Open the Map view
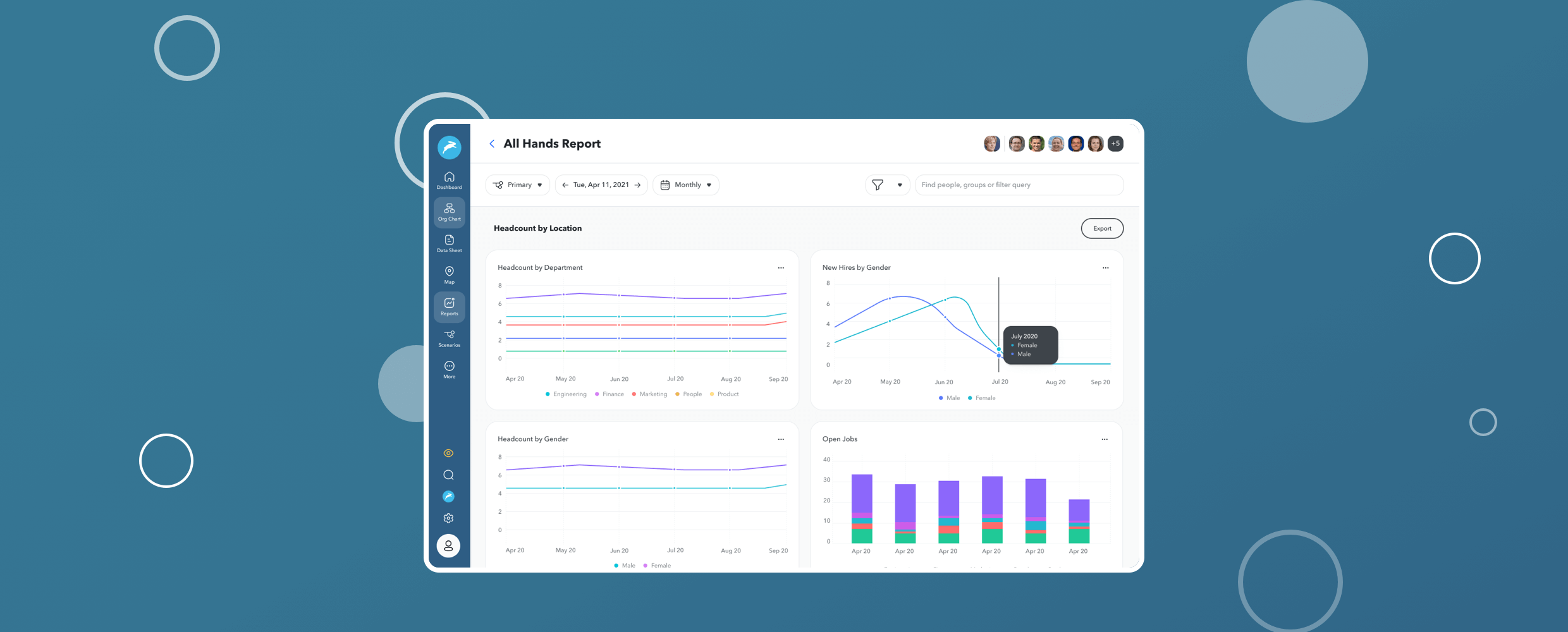1568x632 pixels. point(449,275)
